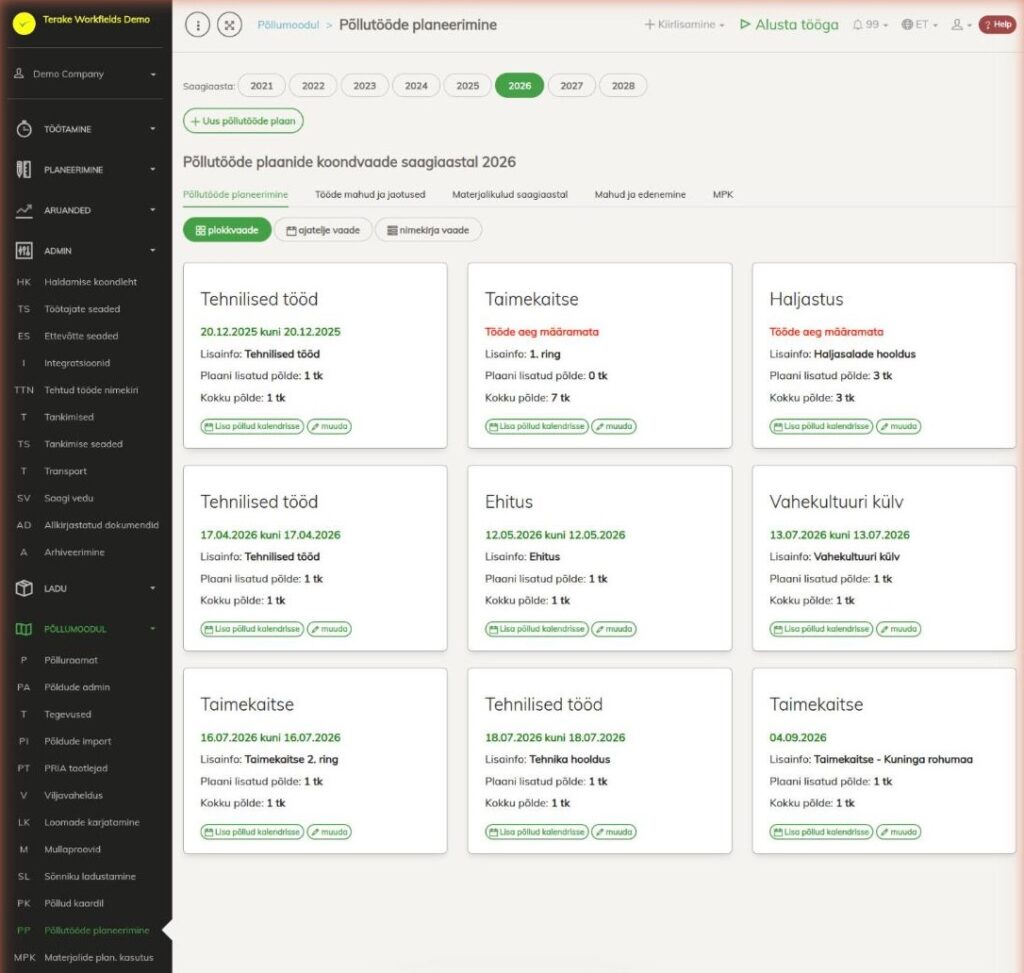The image size is (1024, 973).
Task: Collapse the PÕLLUMOODUL sidebar section
Action: click(x=86, y=629)
